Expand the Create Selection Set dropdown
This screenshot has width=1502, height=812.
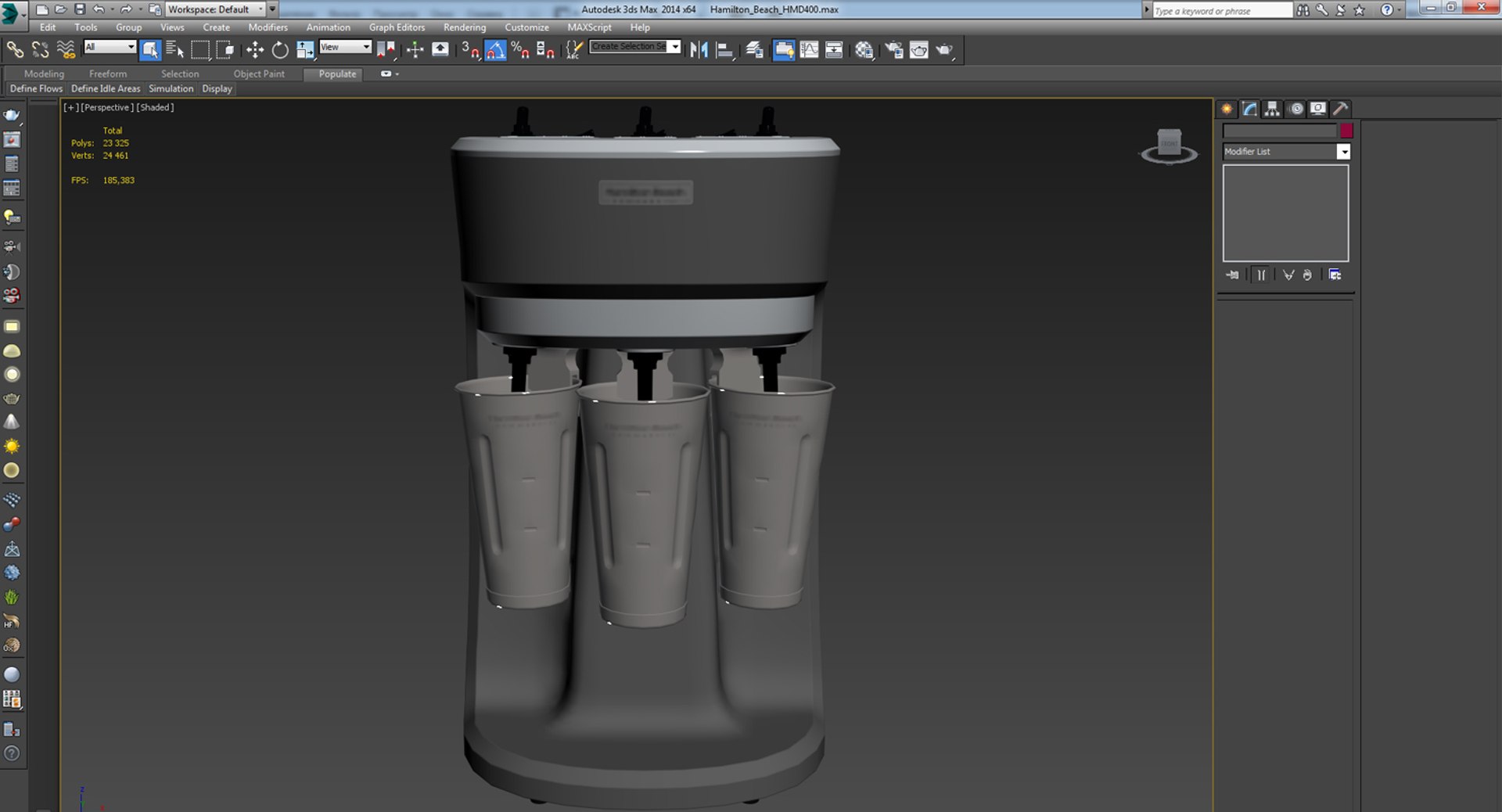[675, 46]
